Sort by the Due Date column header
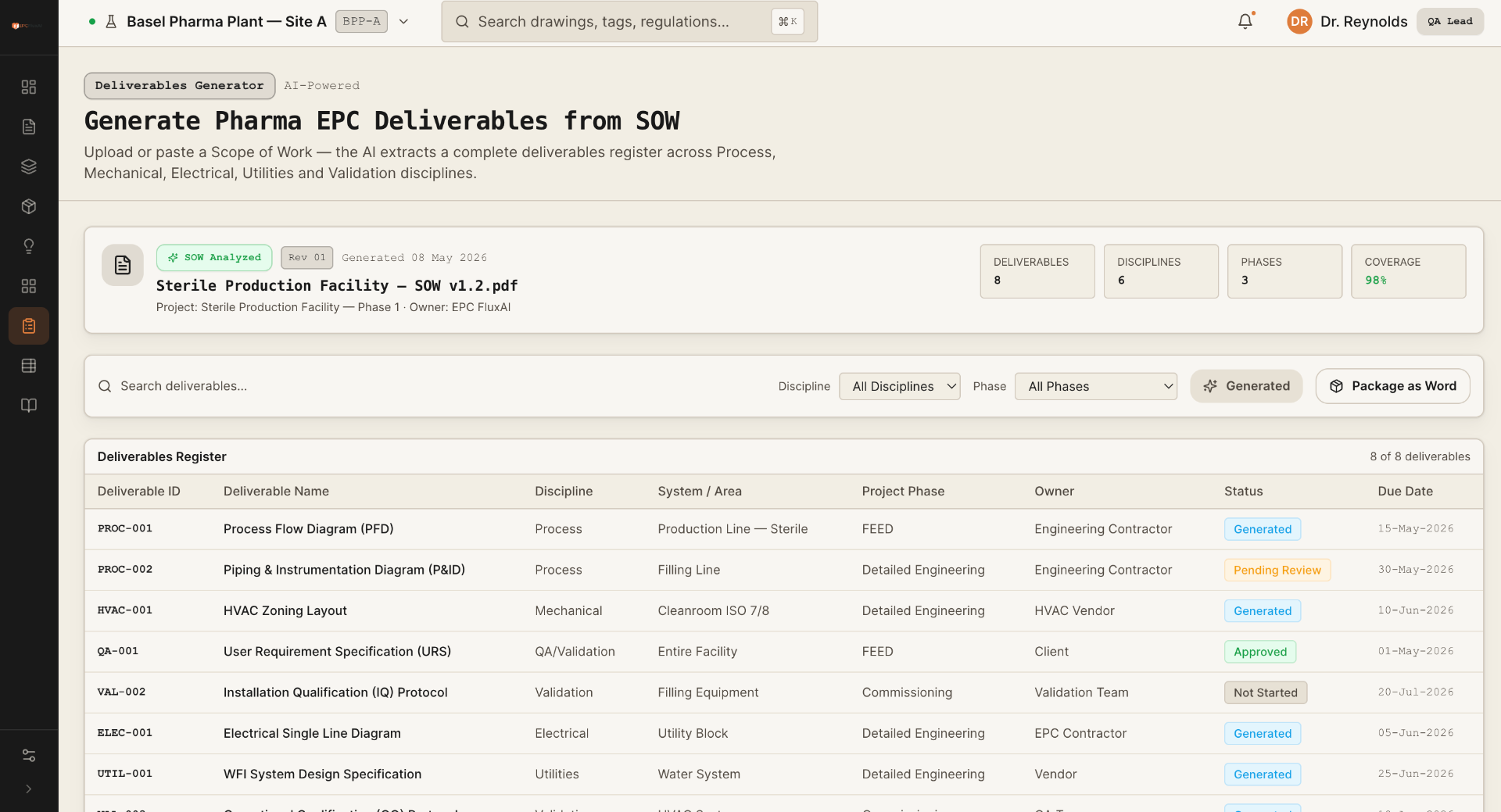 coord(1406,492)
